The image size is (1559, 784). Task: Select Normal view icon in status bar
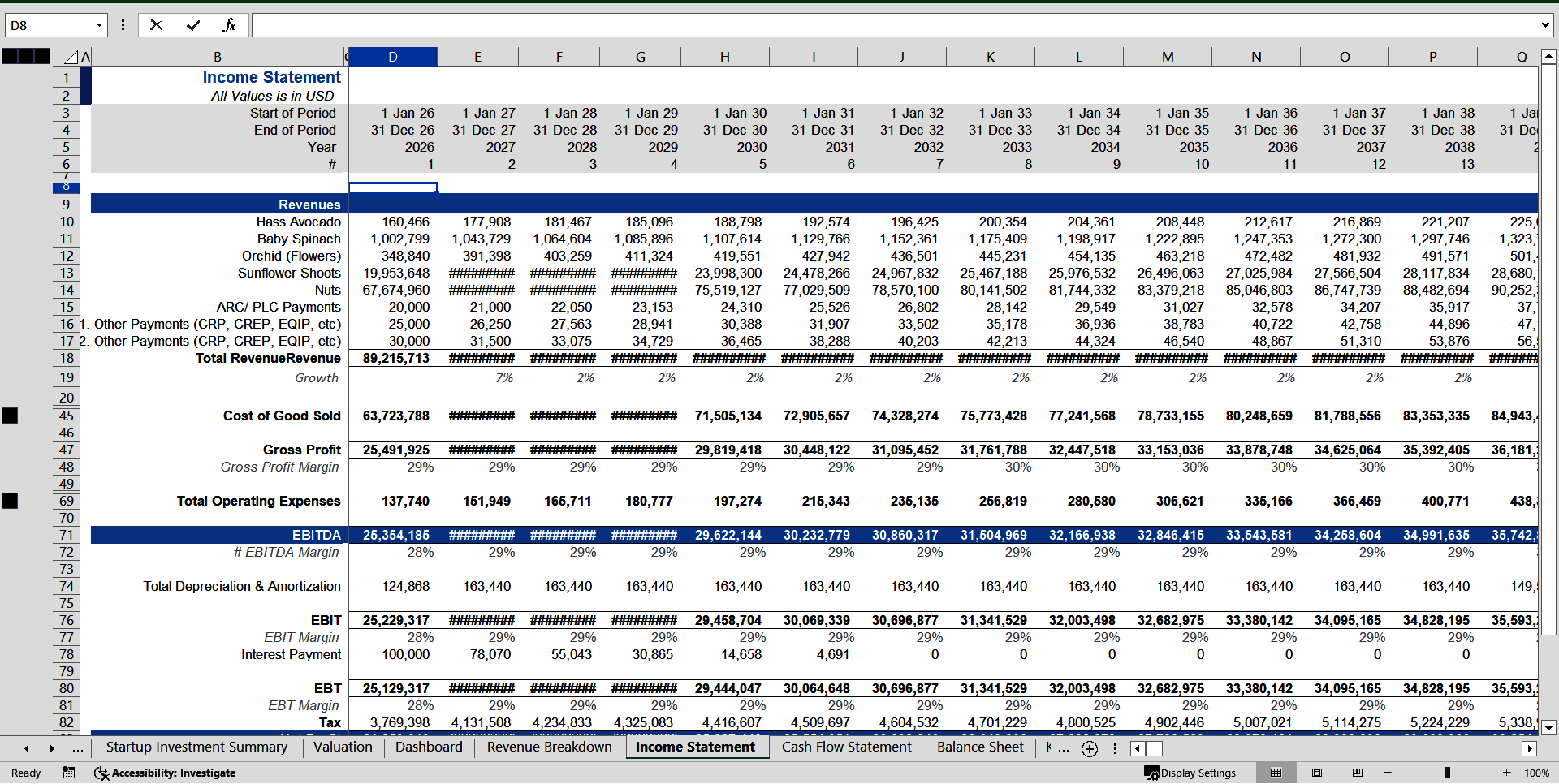point(1276,772)
